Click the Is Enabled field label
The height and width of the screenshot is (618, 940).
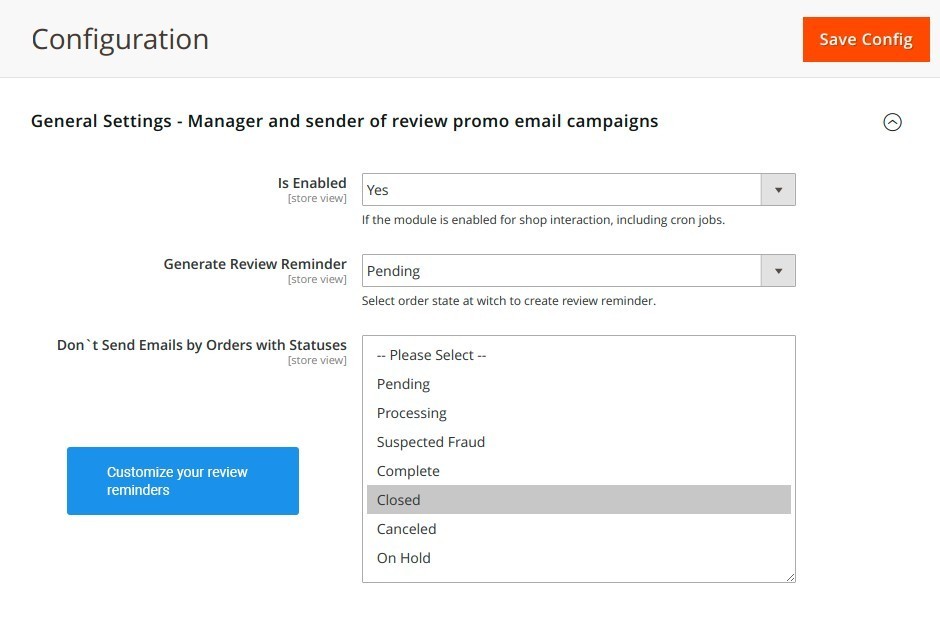312,183
